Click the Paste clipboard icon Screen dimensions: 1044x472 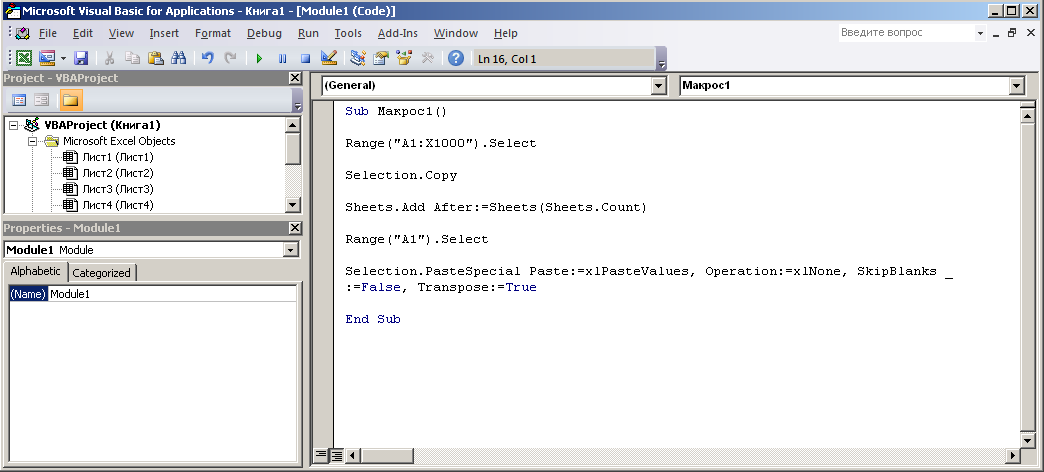coord(155,59)
